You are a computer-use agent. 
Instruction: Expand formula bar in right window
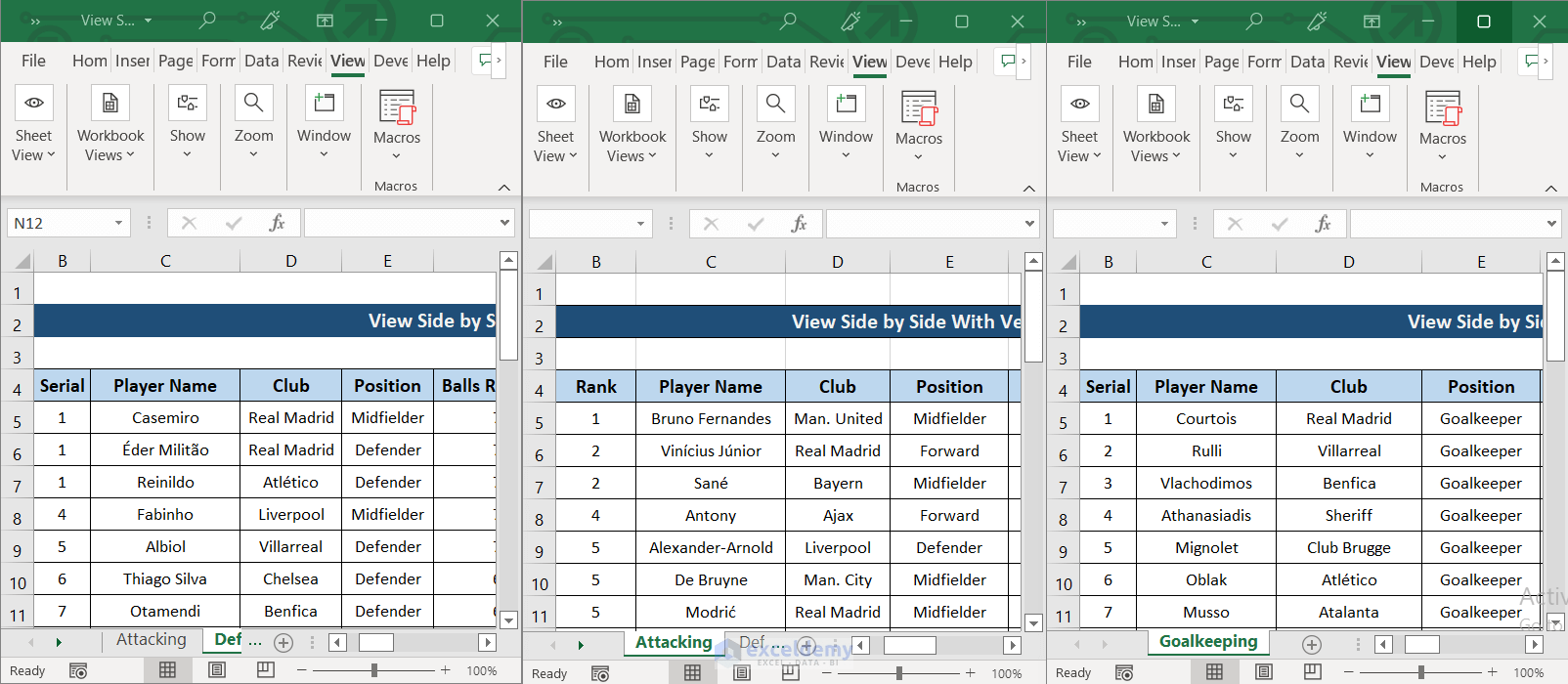tap(1551, 224)
